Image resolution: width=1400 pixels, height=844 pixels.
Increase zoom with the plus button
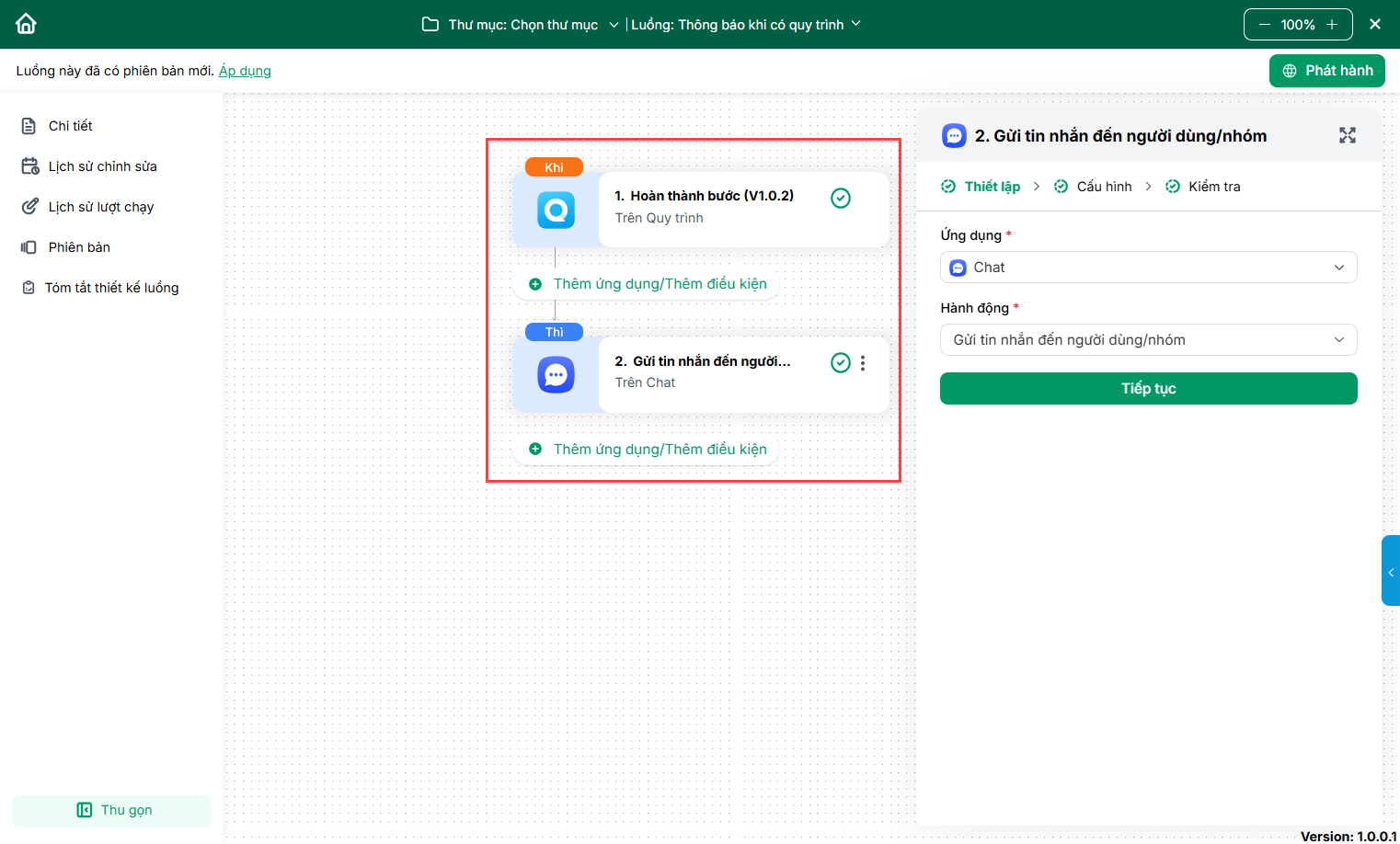point(1332,25)
